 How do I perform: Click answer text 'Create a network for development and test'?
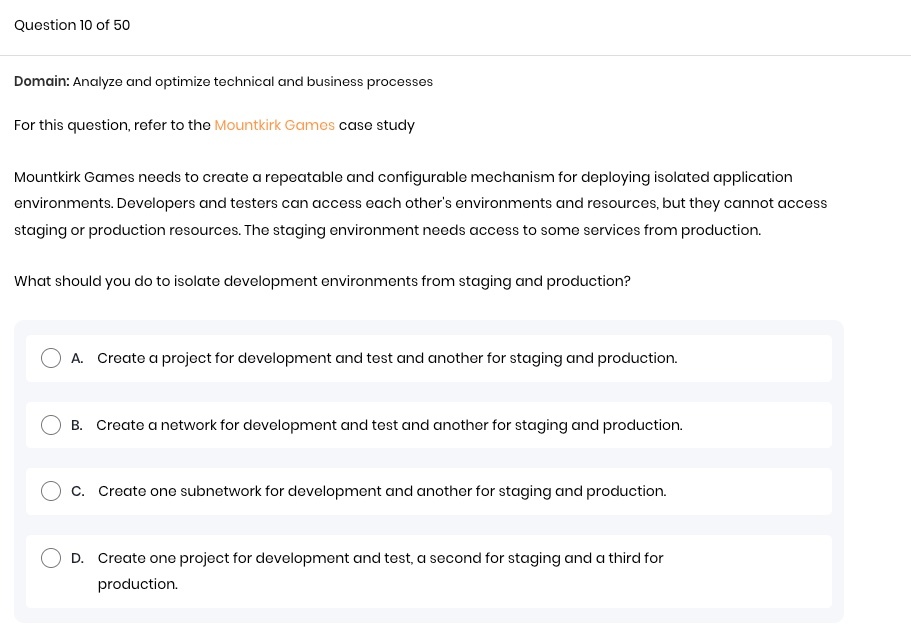pyautogui.click(x=247, y=425)
